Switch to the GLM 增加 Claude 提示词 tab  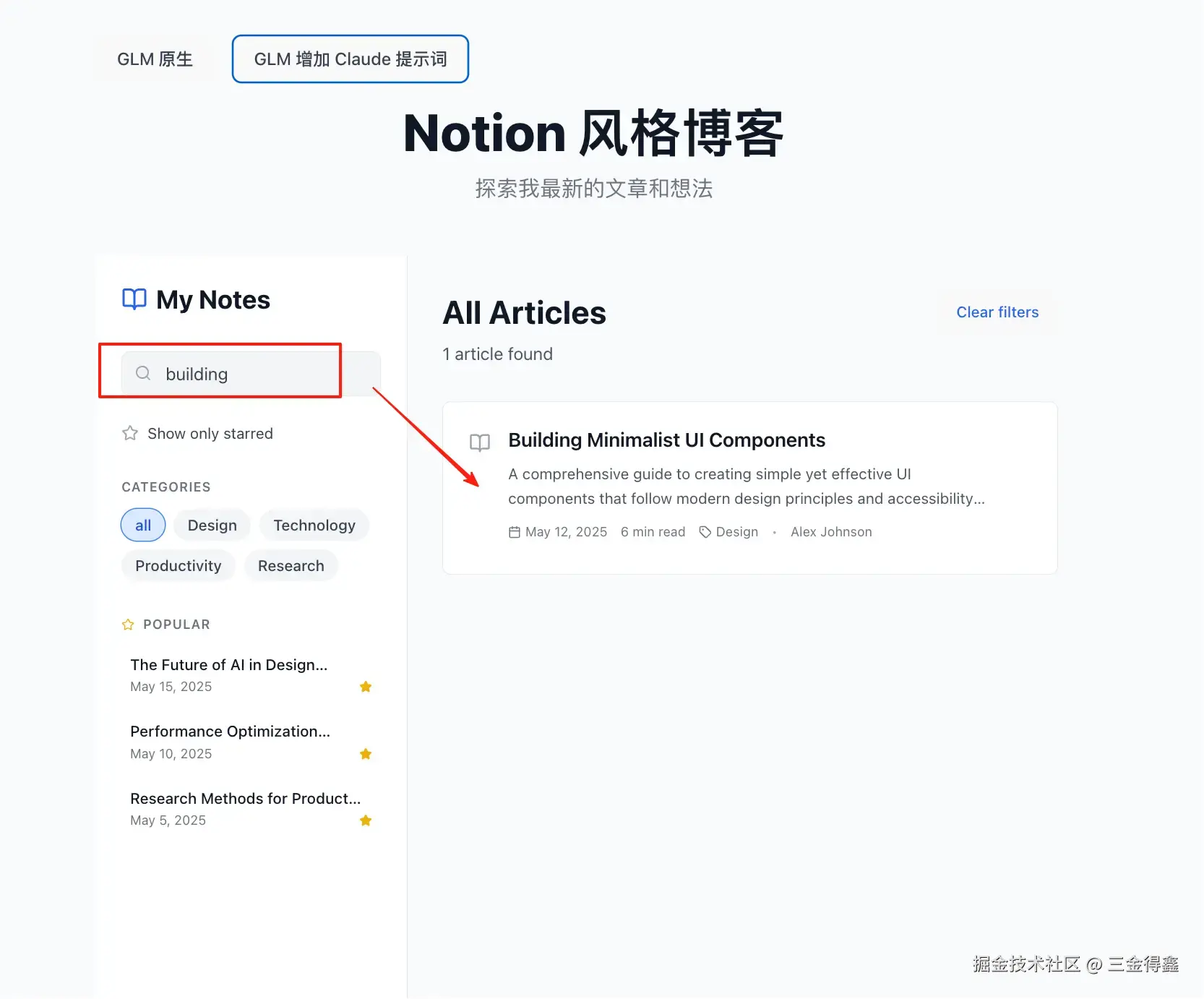pos(351,59)
